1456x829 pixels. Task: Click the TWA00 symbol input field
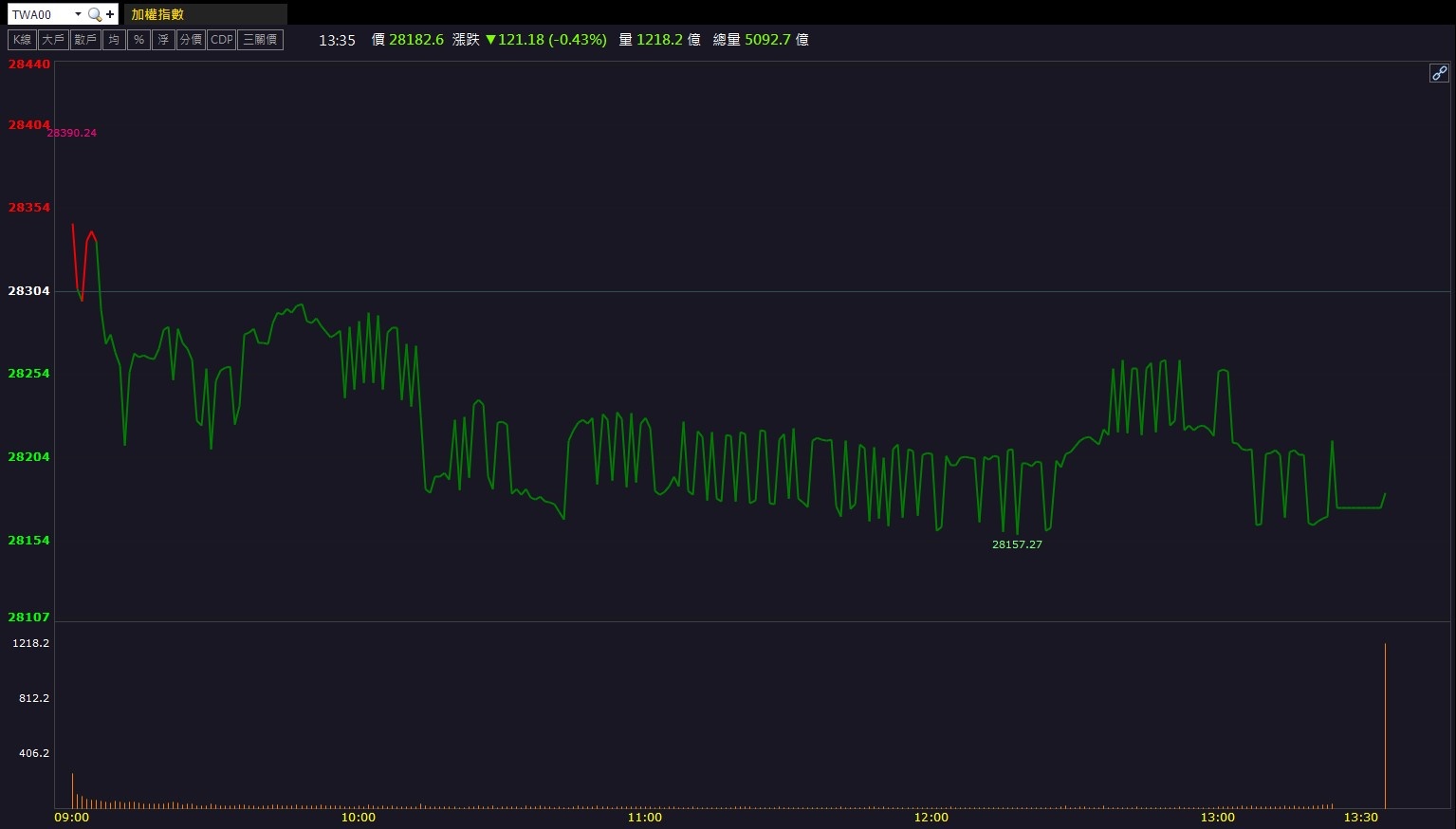pos(40,14)
